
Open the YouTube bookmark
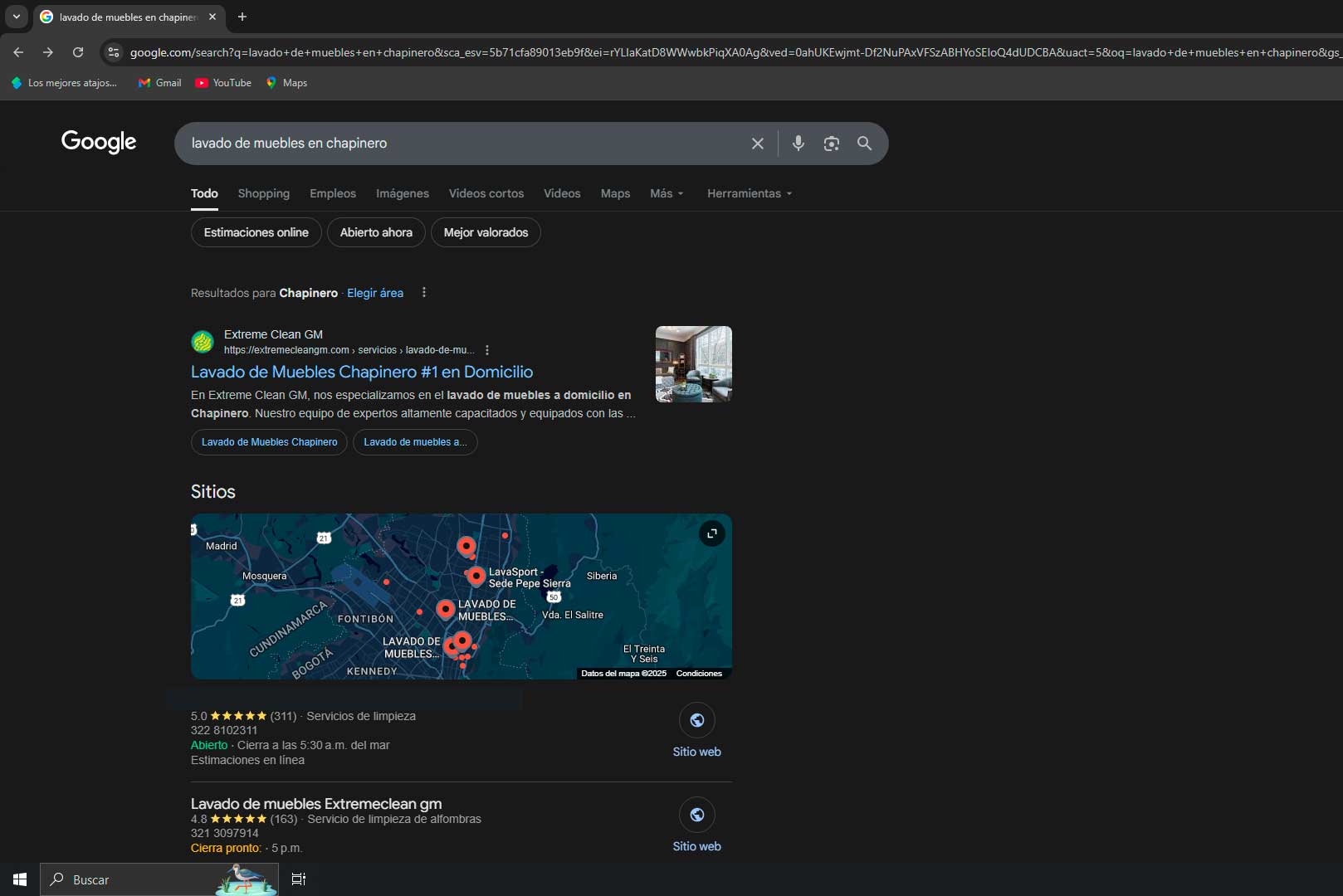pos(223,83)
